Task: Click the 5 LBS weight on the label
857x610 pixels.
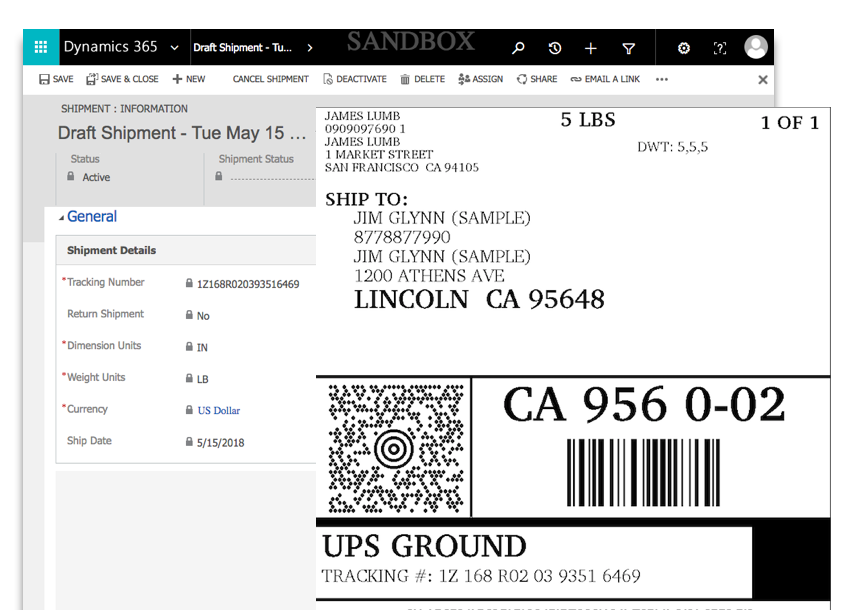Action: (588, 120)
